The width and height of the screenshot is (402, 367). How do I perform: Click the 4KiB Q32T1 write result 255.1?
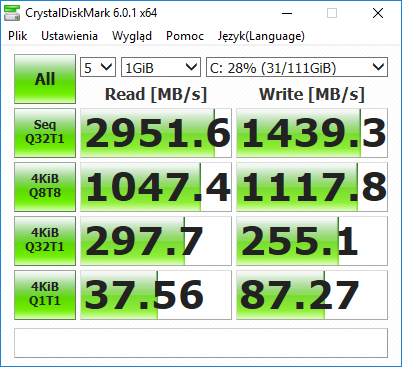pos(312,241)
